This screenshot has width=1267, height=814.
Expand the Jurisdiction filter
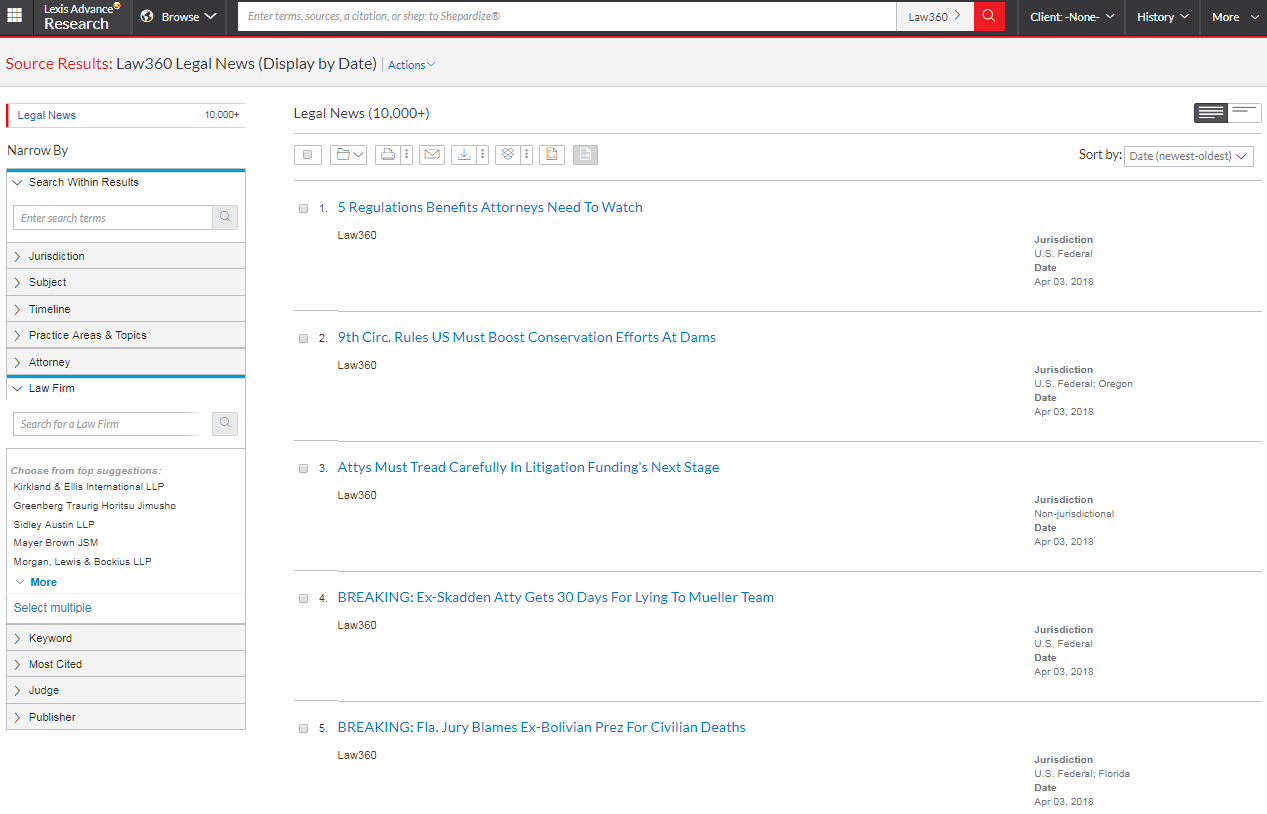click(126, 256)
